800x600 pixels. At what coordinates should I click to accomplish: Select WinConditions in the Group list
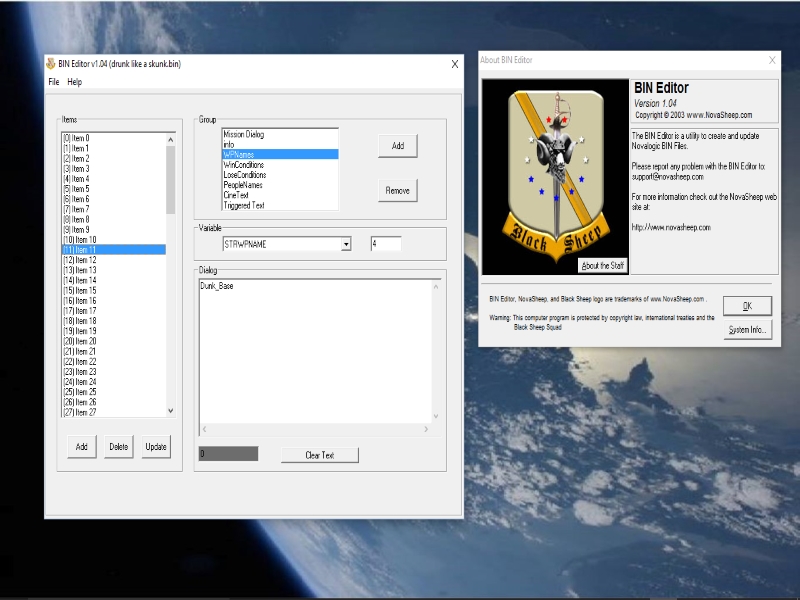(280, 165)
